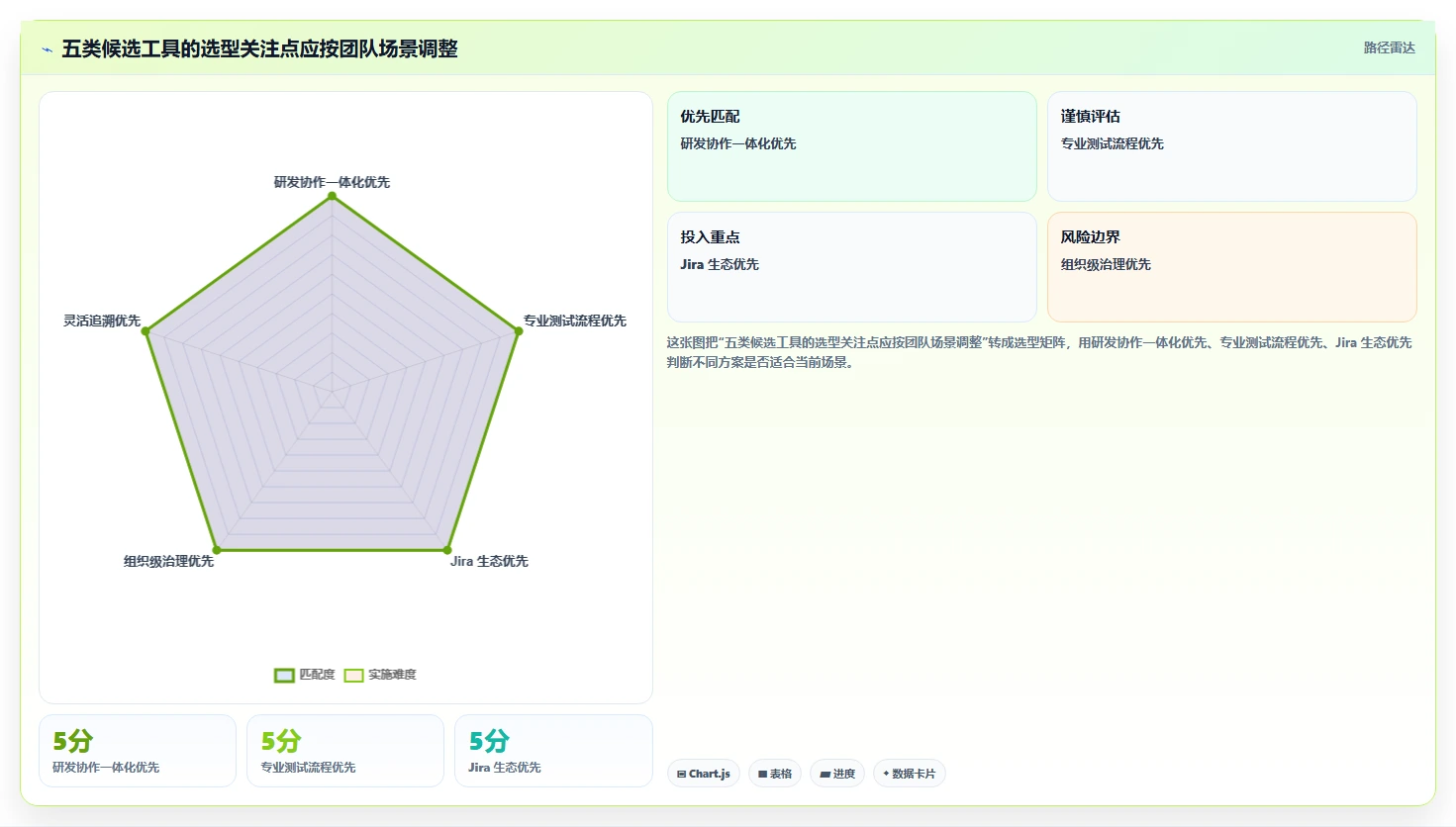The width and height of the screenshot is (1456, 827).
Task: Click the 组织级治理优先 radar axis label
Action: point(168,561)
